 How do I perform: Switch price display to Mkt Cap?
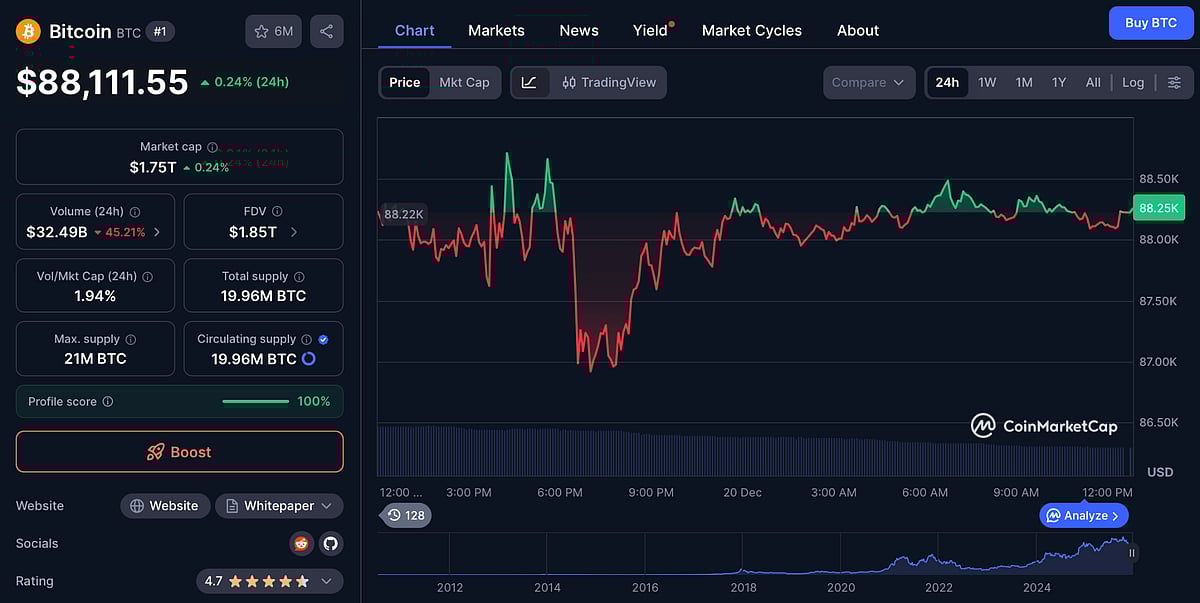464,83
